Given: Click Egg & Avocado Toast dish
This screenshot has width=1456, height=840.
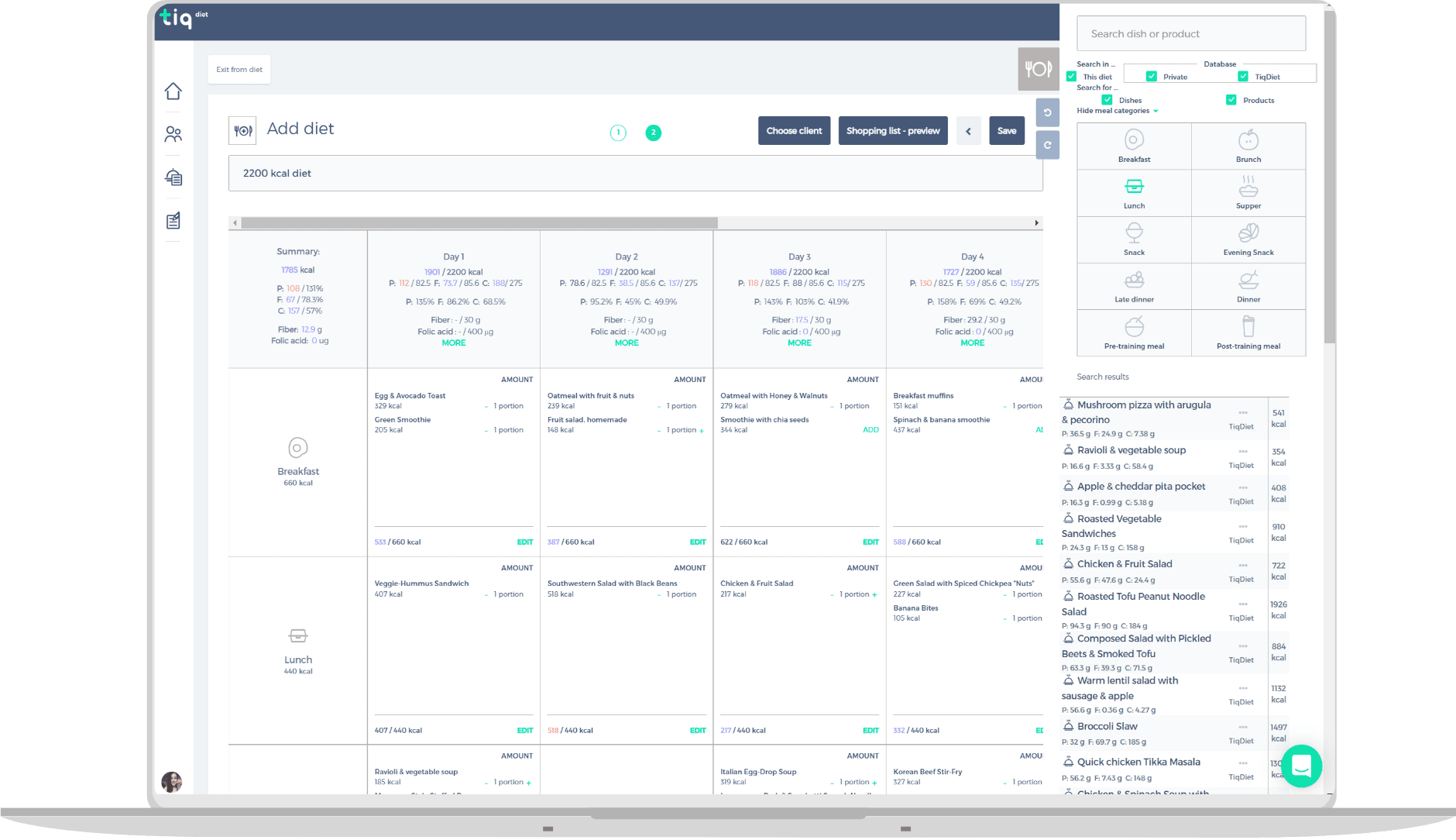Looking at the screenshot, I should [x=410, y=396].
